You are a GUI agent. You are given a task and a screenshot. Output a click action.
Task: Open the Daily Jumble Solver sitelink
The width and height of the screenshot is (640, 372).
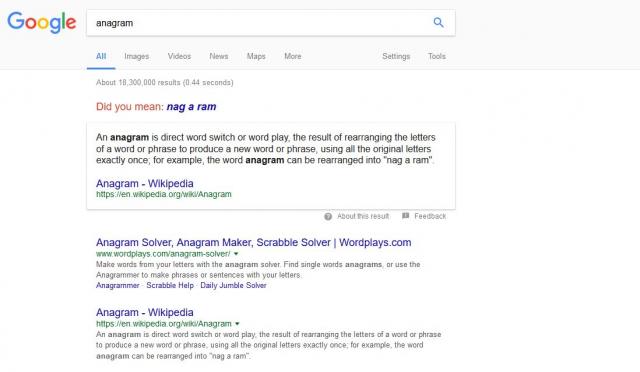tap(233, 285)
